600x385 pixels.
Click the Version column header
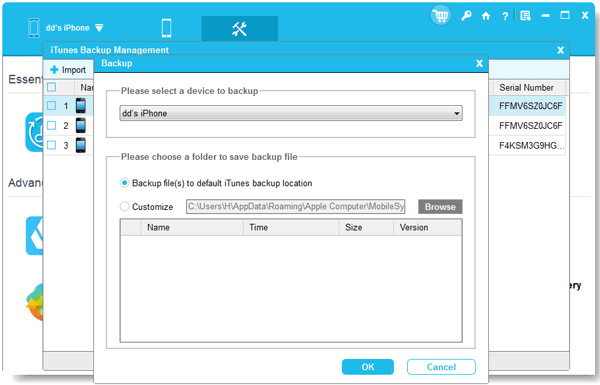427,227
